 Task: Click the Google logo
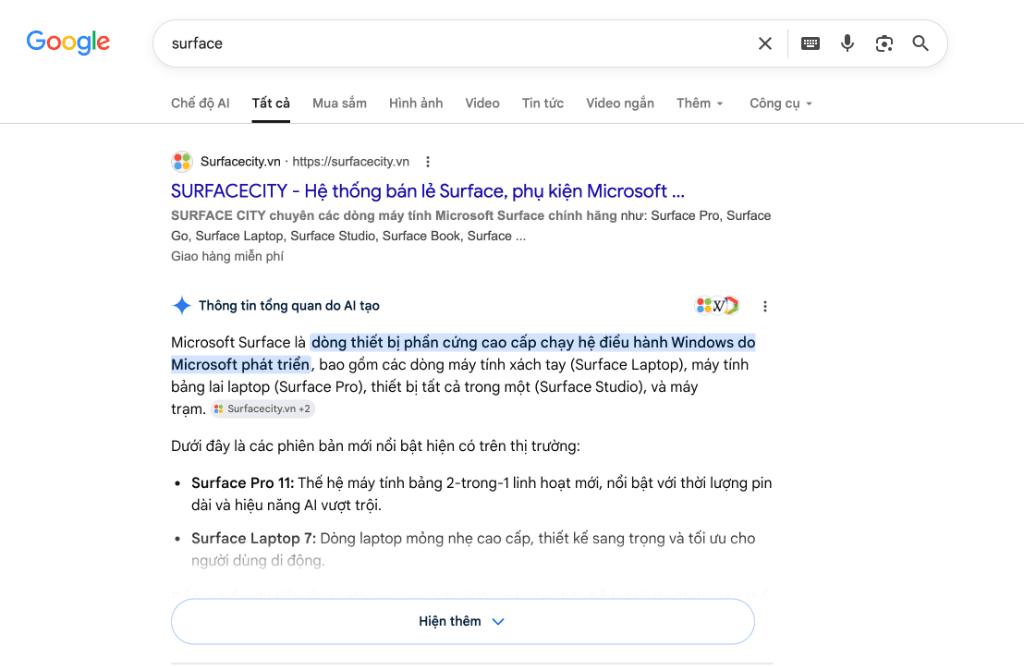click(68, 42)
